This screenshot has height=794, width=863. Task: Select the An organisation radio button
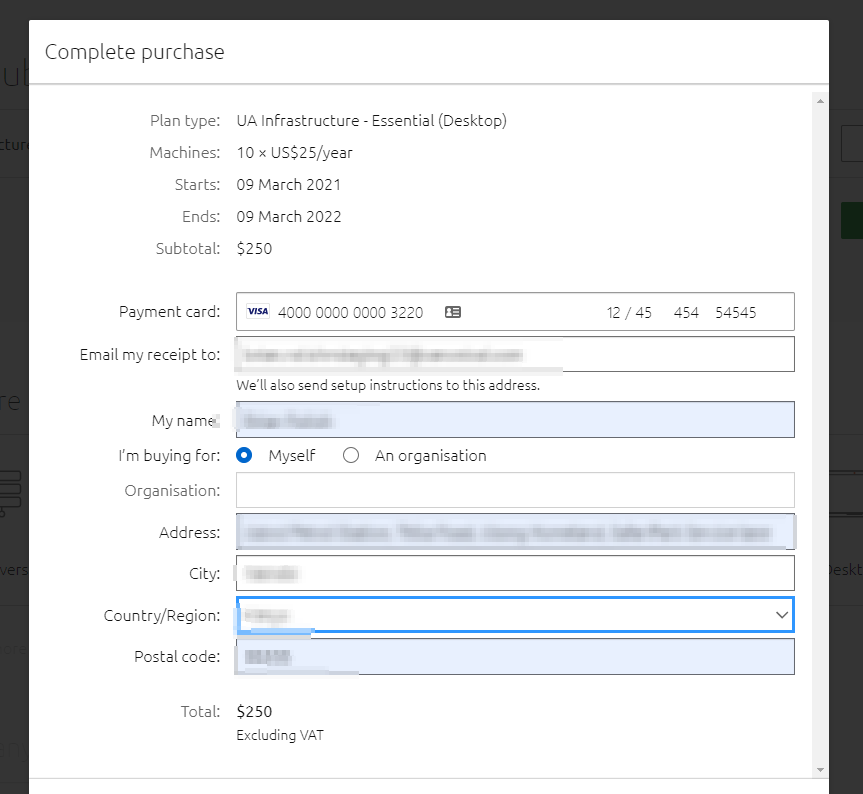351,455
